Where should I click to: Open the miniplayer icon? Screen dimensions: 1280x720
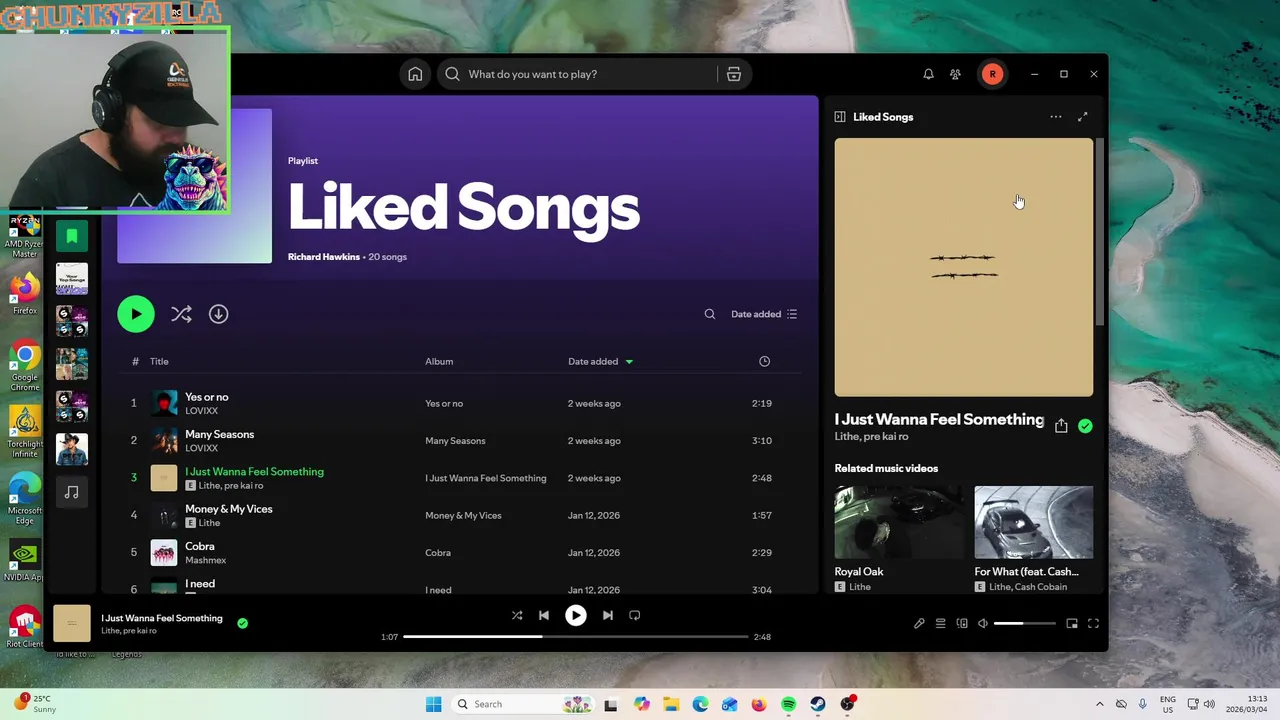(x=1072, y=623)
